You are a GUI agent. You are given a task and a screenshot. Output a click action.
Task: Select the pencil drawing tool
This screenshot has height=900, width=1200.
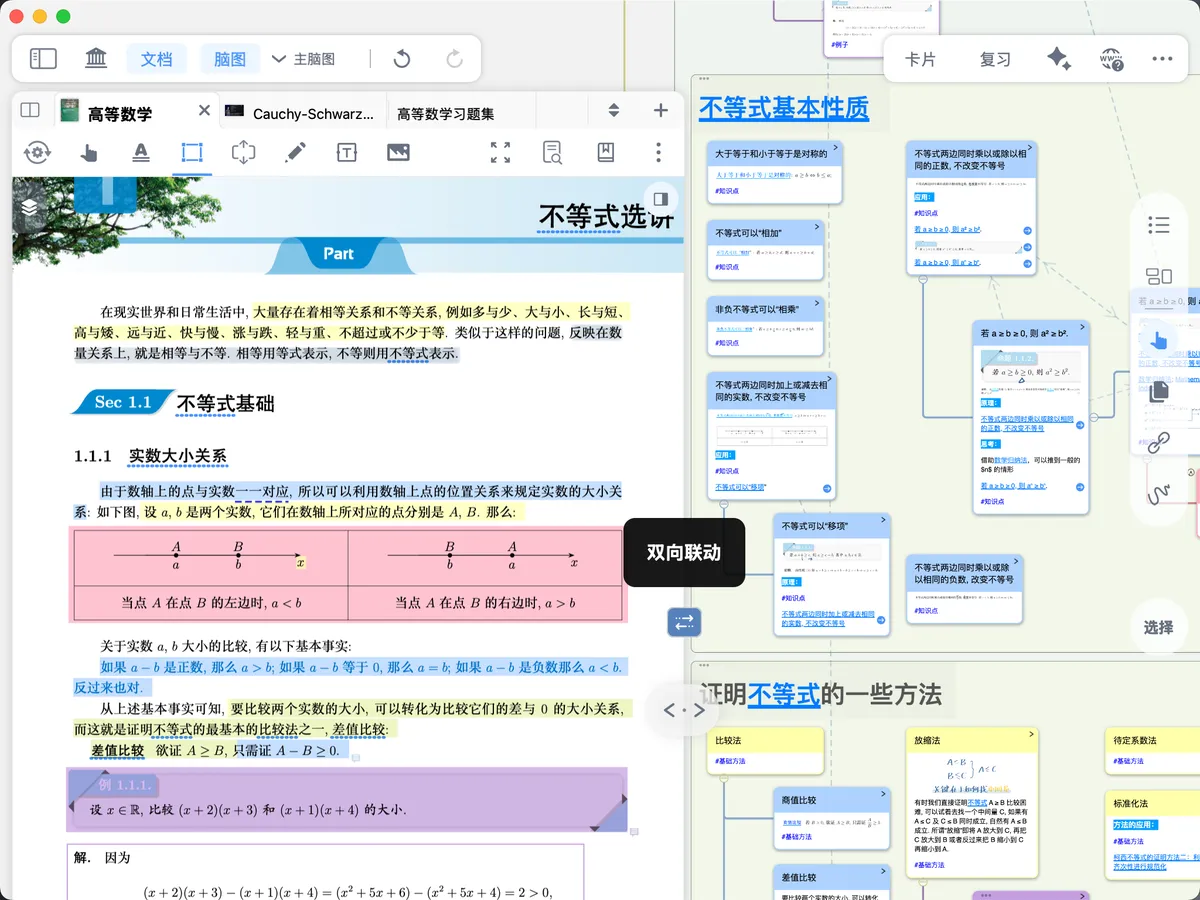coord(295,152)
